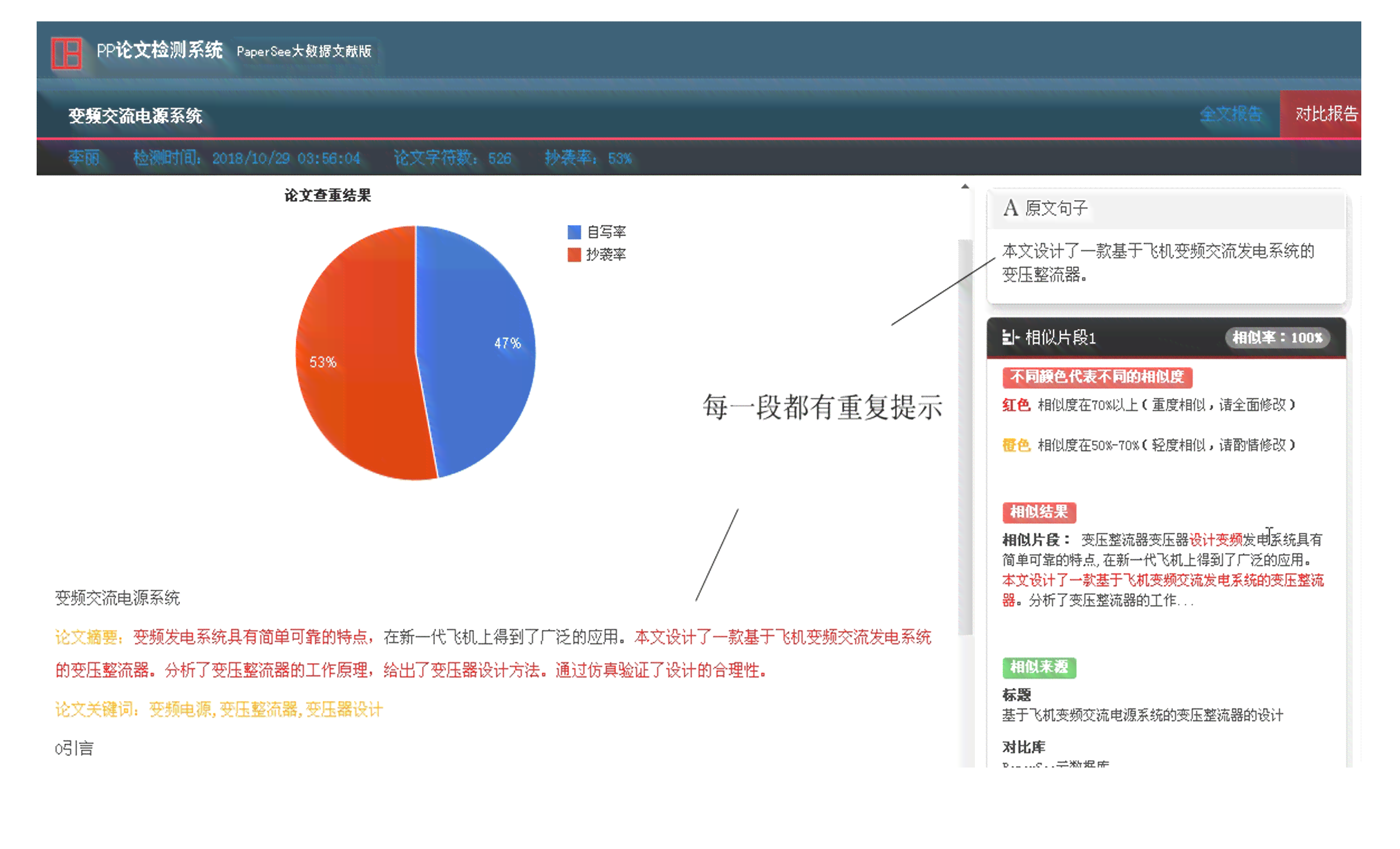Click sentence 通过仿真验证了设计的合理性
The width and height of the screenshot is (1400, 849).
(x=657, y=670)
